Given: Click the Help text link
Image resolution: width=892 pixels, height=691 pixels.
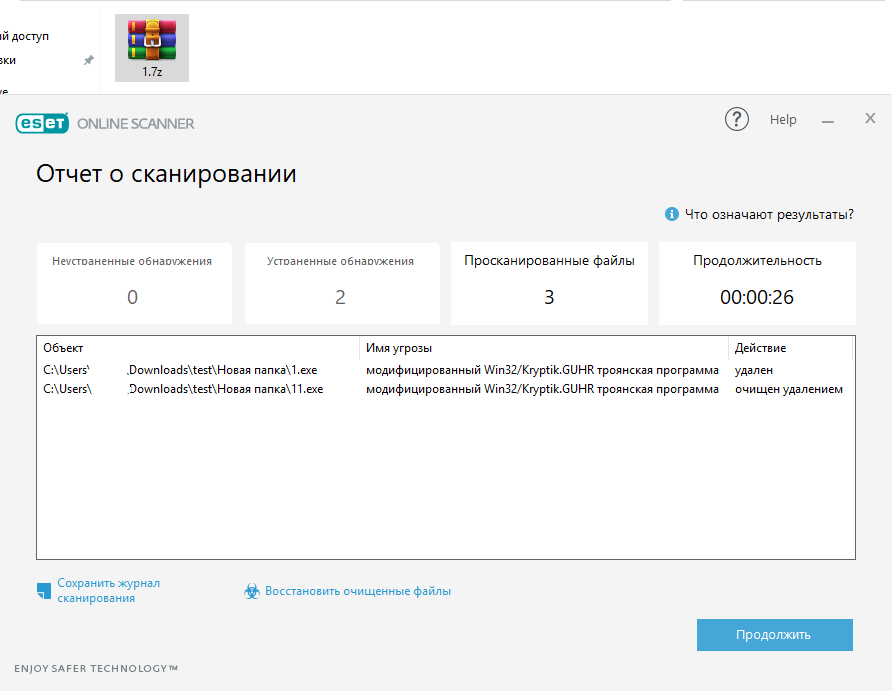Looking at the screenshot, I should tap(783, 119).
